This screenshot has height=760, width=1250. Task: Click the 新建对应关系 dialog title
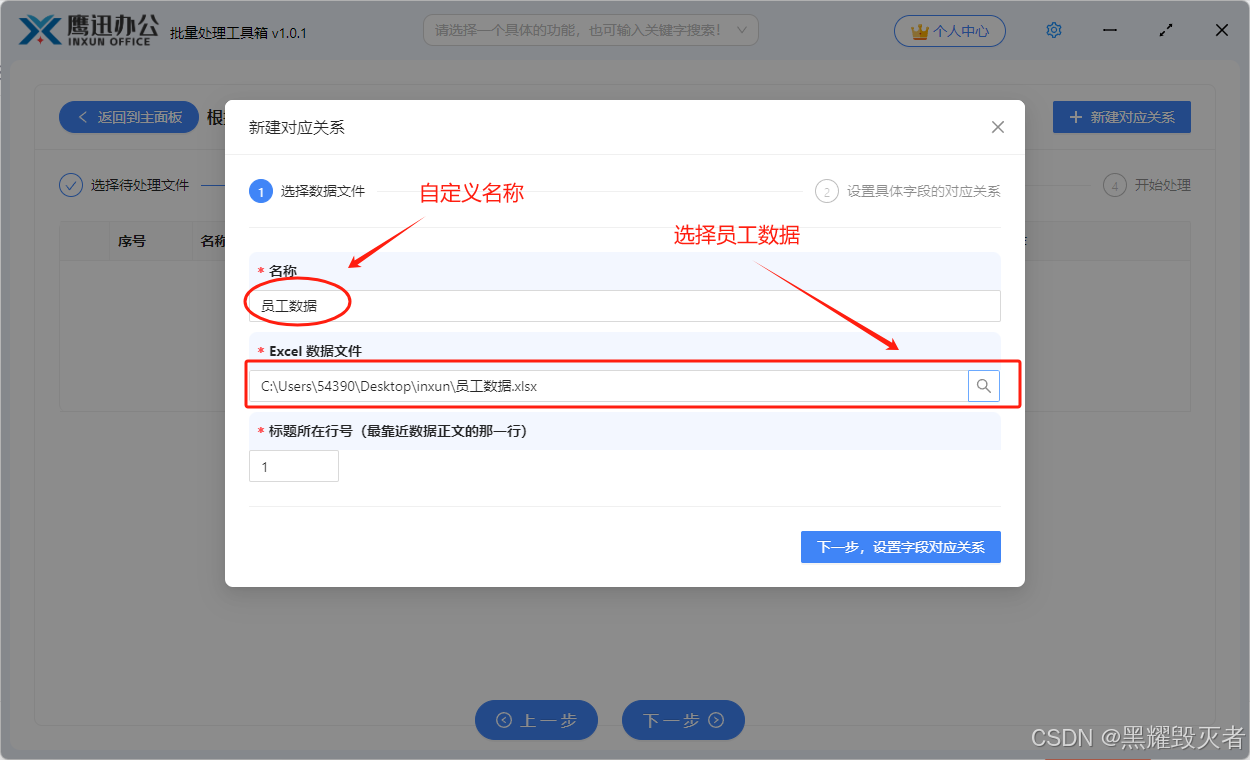(x=297, y=127)
